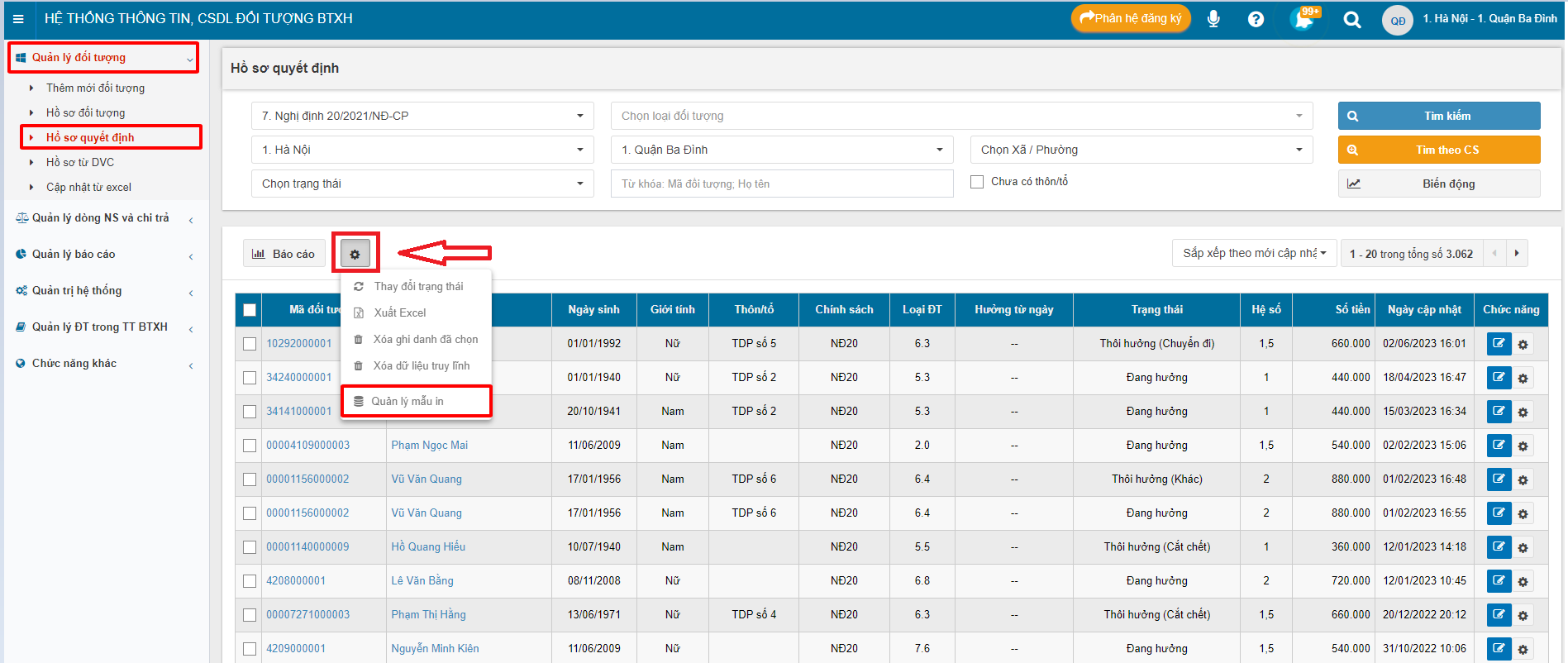Open notifications bell with 99+ badge
This screenshot has width=1568, height=663.
(x=1303, y=19)
